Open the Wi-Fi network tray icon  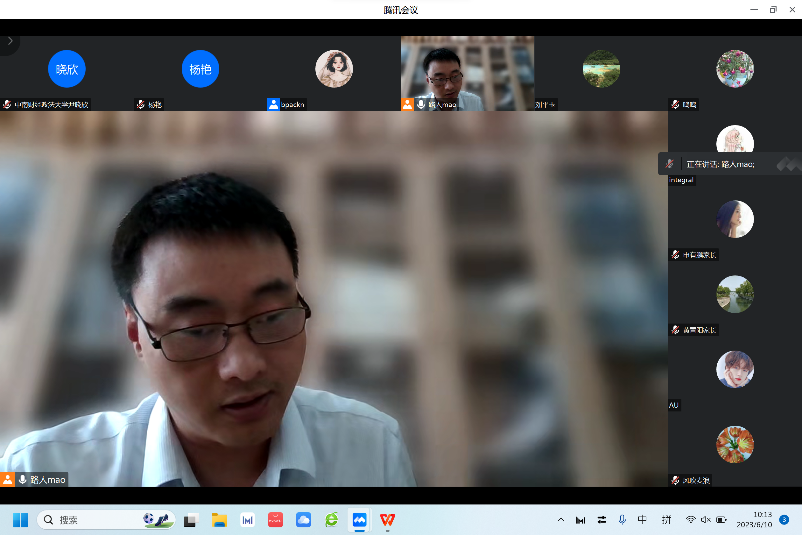click(690, 520)
